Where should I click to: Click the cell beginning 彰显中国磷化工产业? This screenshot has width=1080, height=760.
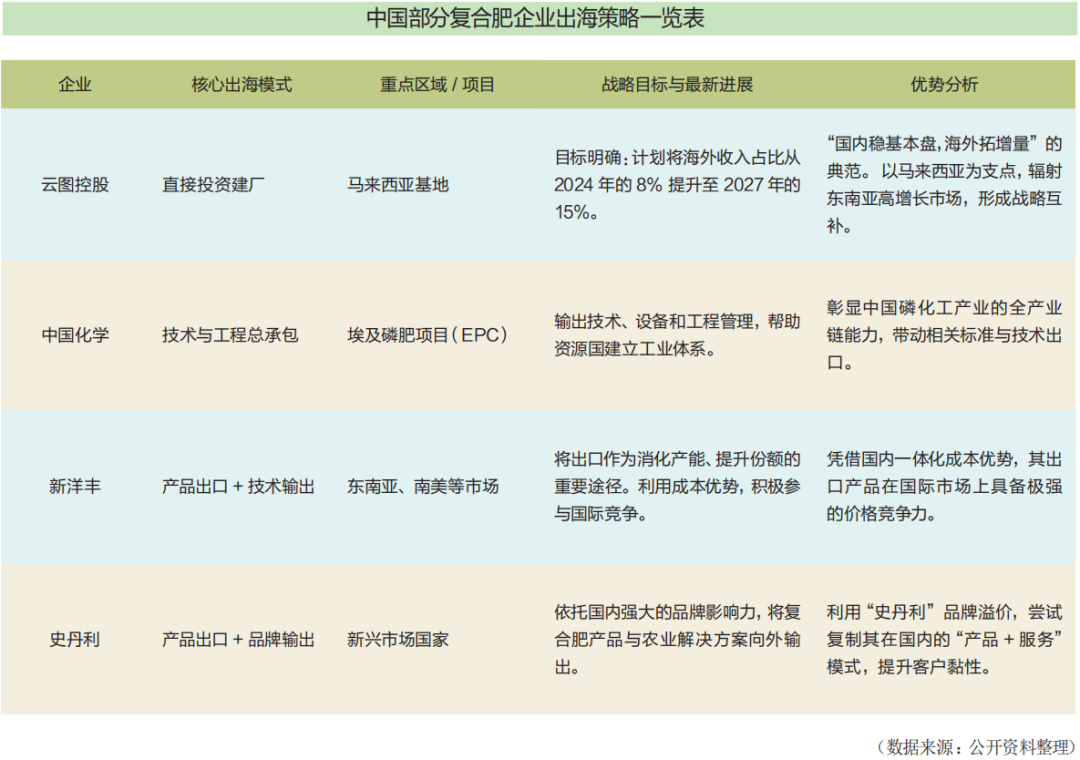coord(944,335)
